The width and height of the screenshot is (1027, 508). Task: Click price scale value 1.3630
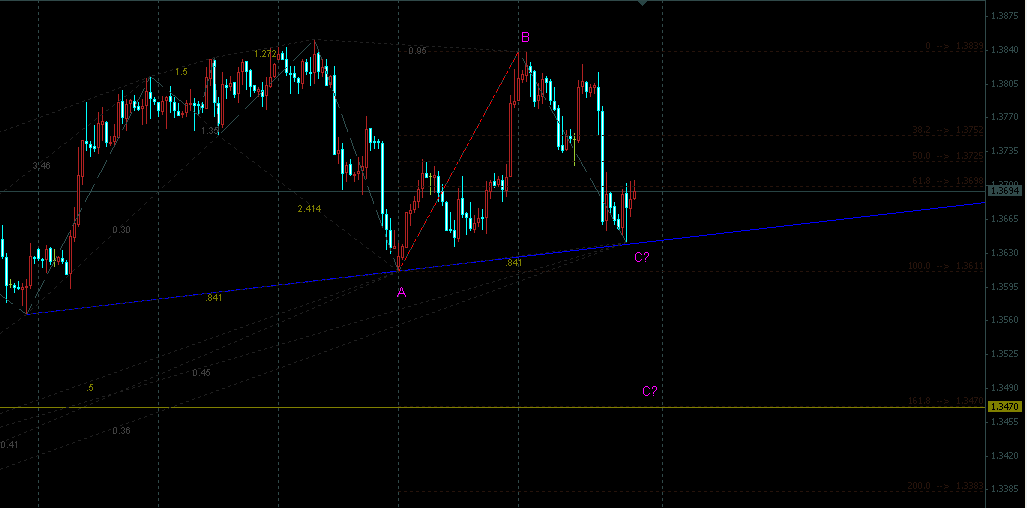pyautogui.click(x=1004, y=253)
